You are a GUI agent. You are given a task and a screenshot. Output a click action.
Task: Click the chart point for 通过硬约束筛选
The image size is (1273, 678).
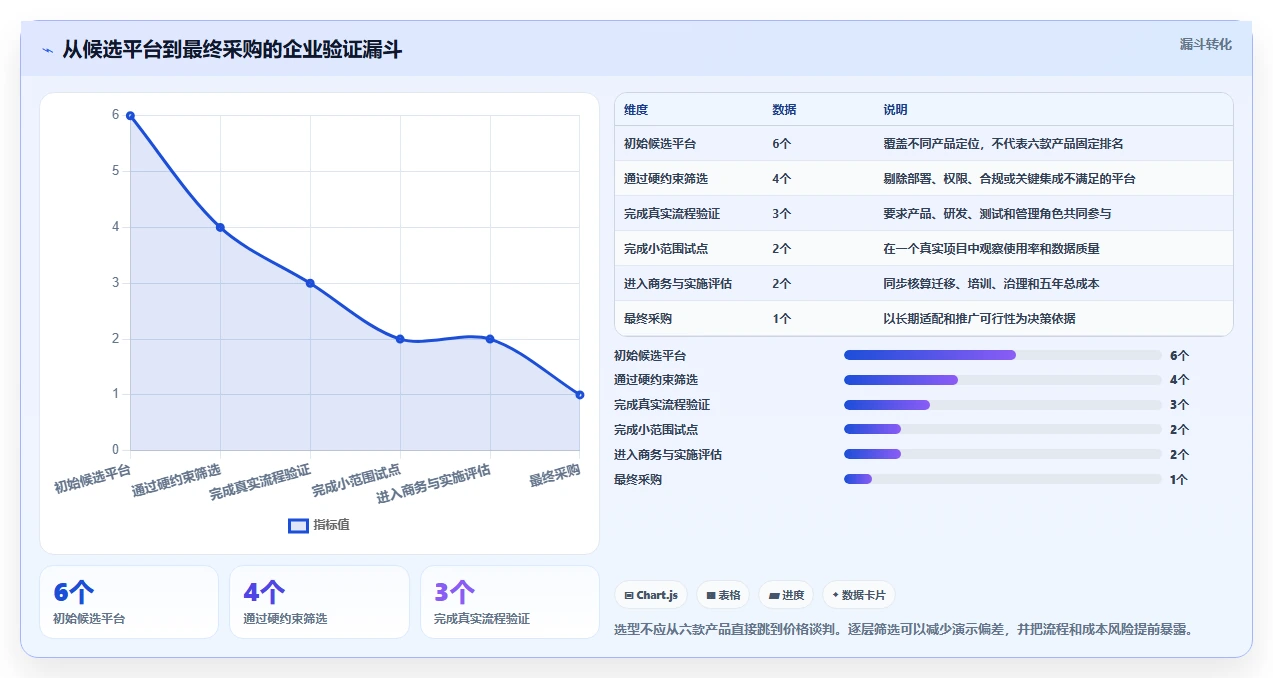click(x=220, y=227)
